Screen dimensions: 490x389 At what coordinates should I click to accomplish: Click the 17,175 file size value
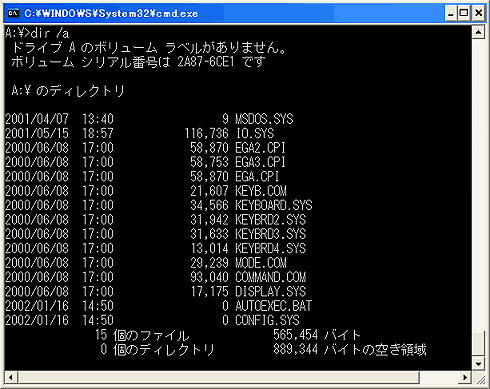pos(210,291)
